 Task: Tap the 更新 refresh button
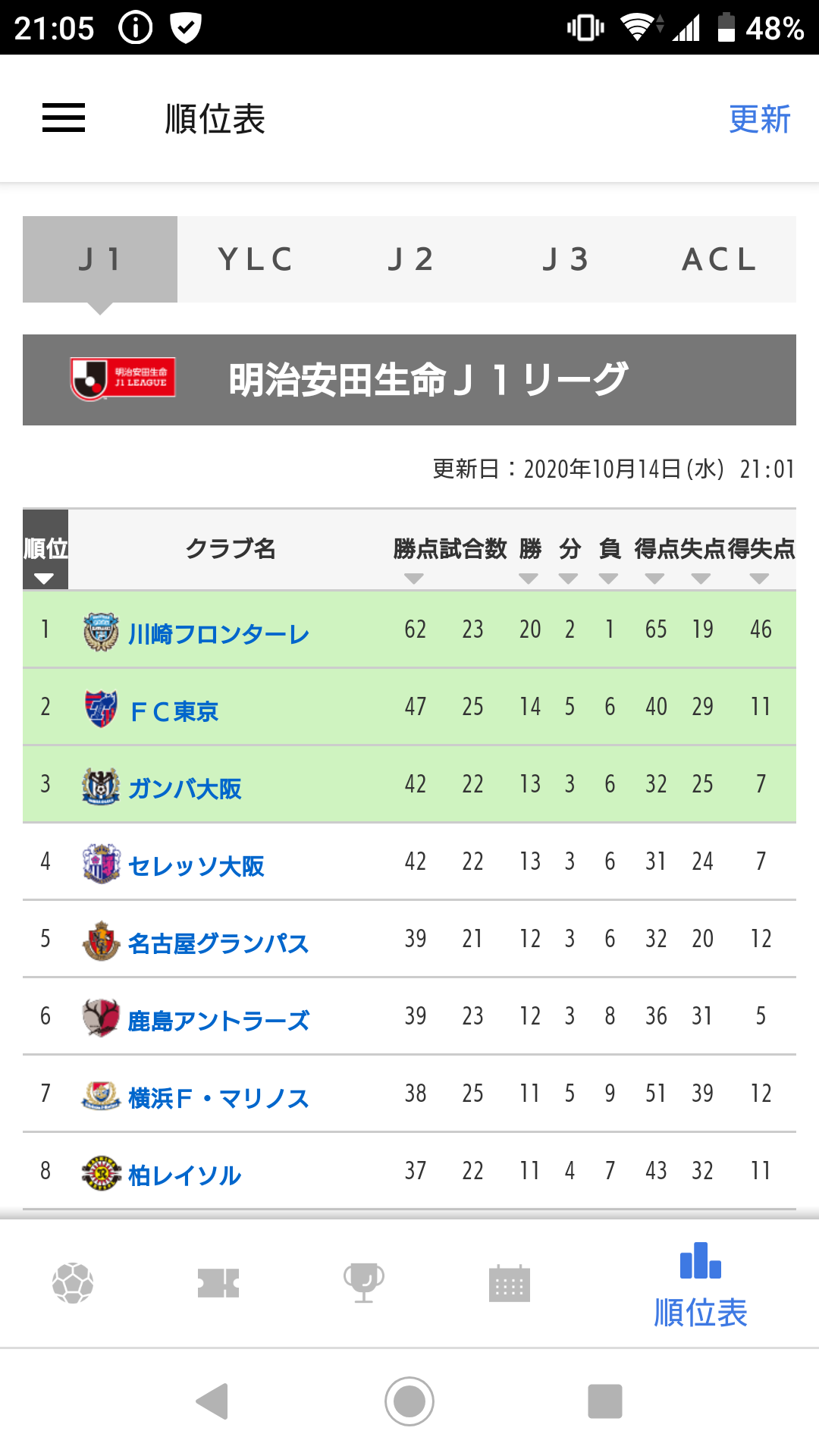point(759,119)
